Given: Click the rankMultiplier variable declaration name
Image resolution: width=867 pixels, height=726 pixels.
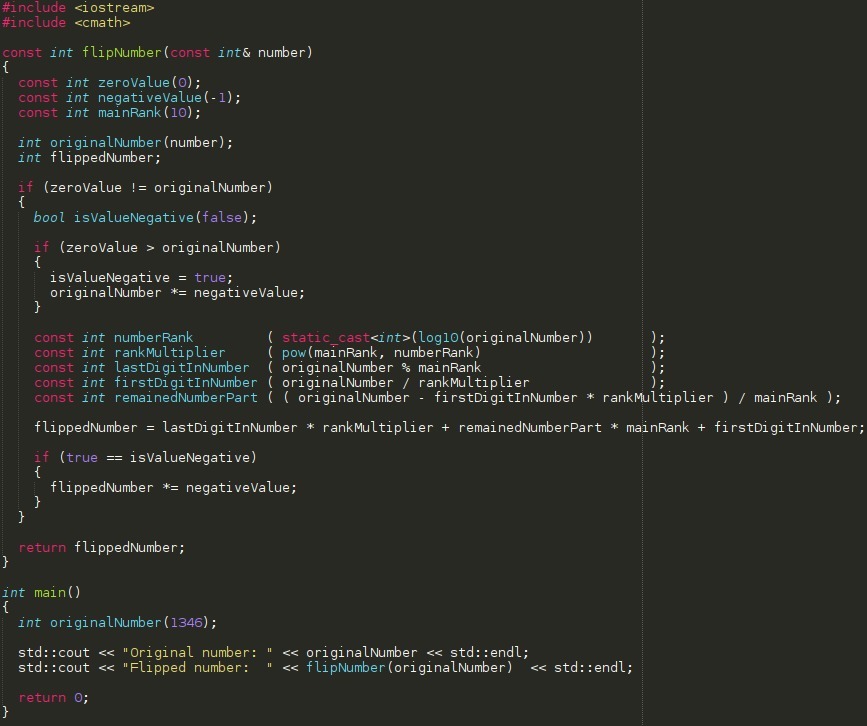Looking at the screenshot, I should (169, 352).
